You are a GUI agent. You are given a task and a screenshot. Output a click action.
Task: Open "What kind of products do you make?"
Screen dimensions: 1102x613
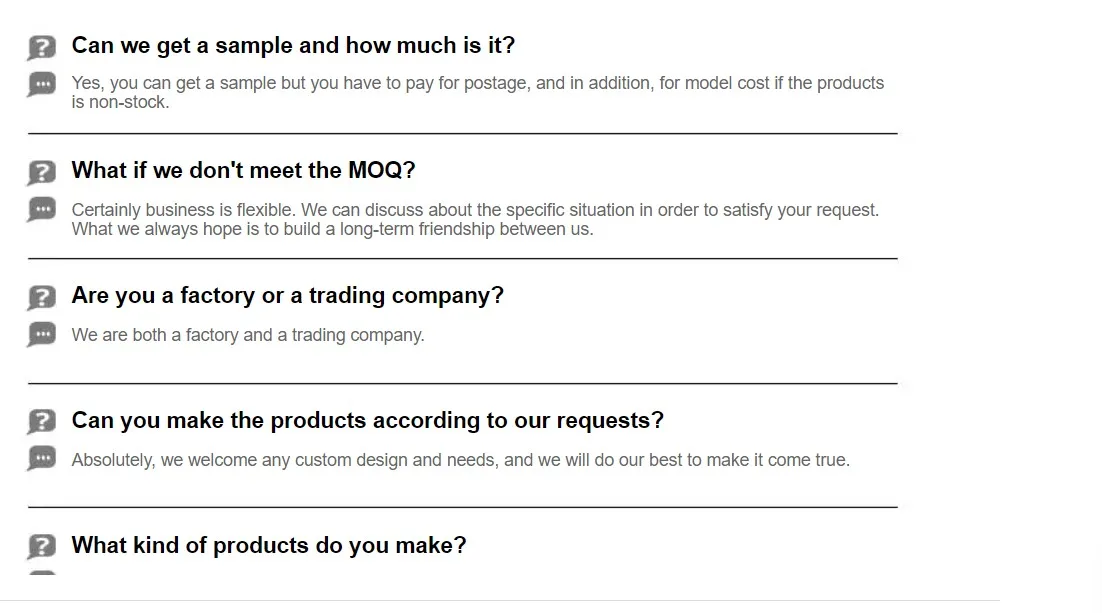point(268,546)
